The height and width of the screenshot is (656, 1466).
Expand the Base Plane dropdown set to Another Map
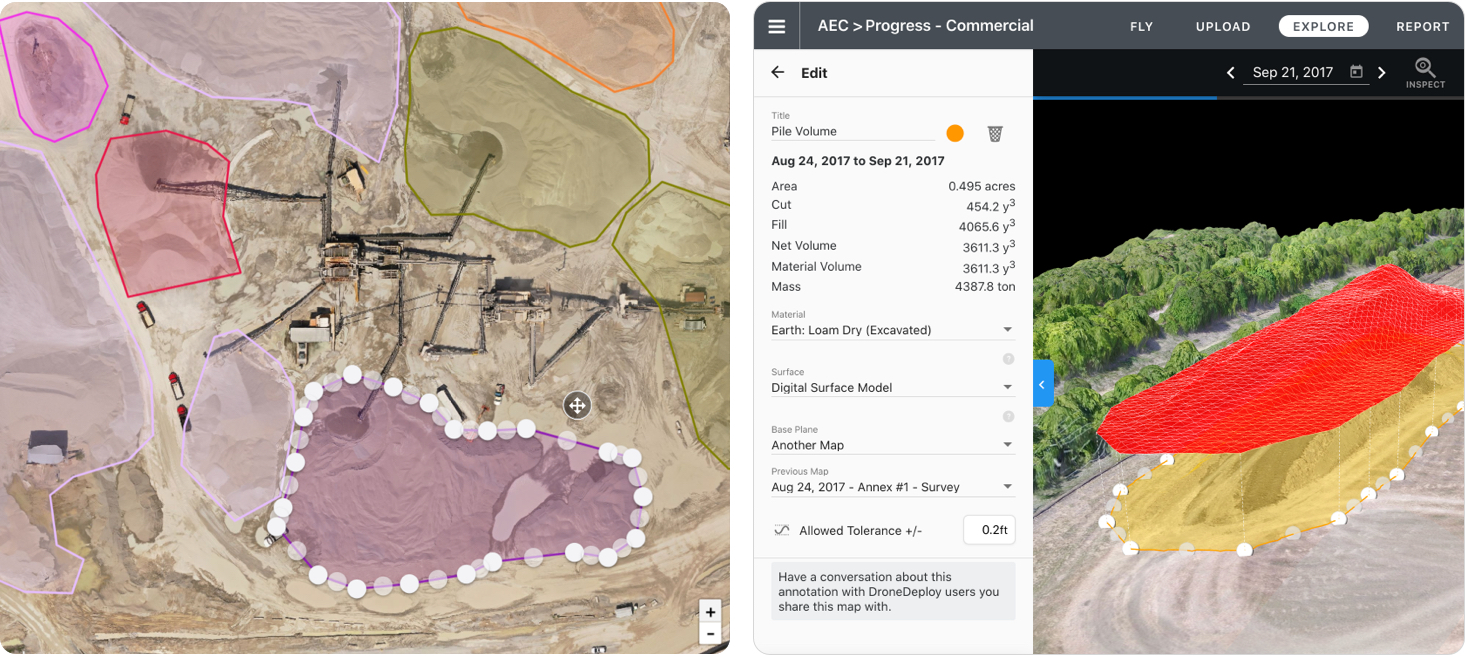coord(1007,444)
